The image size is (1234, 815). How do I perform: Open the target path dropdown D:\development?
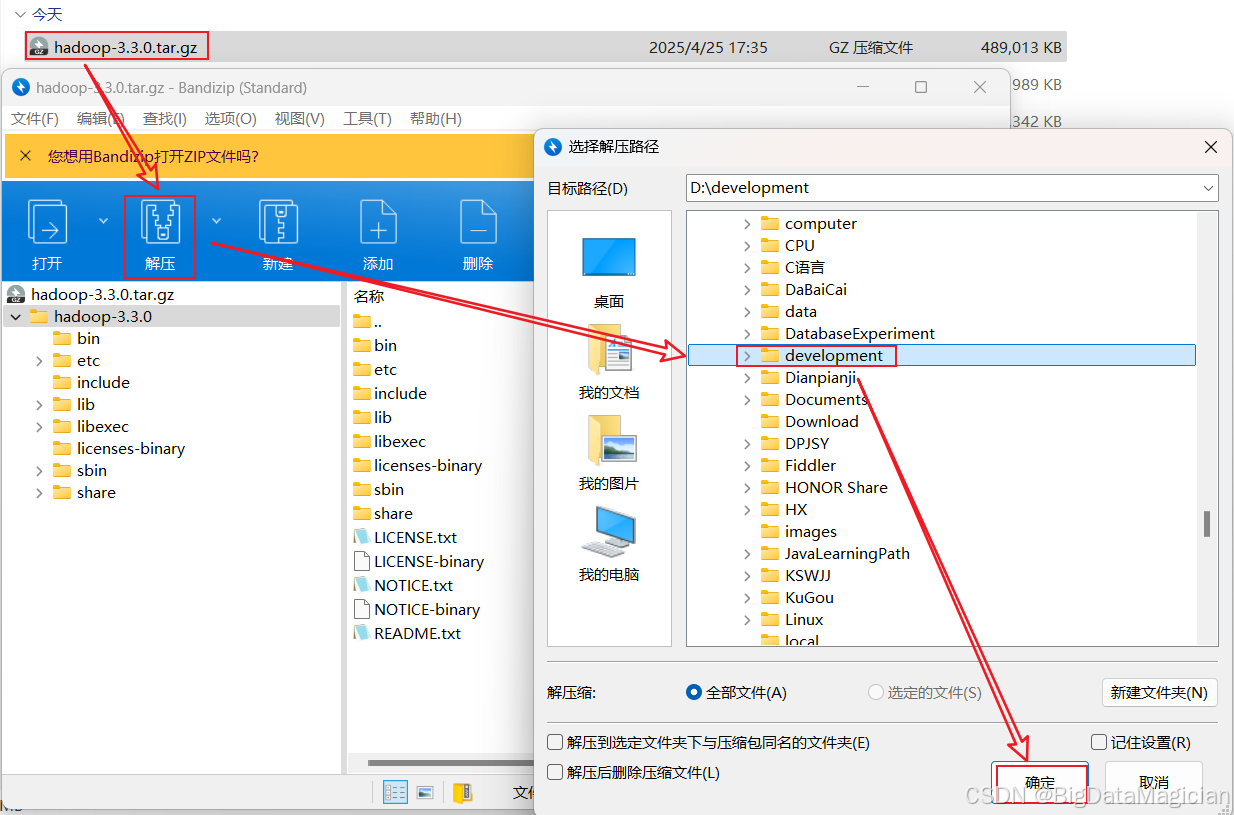coord(1209,188)
